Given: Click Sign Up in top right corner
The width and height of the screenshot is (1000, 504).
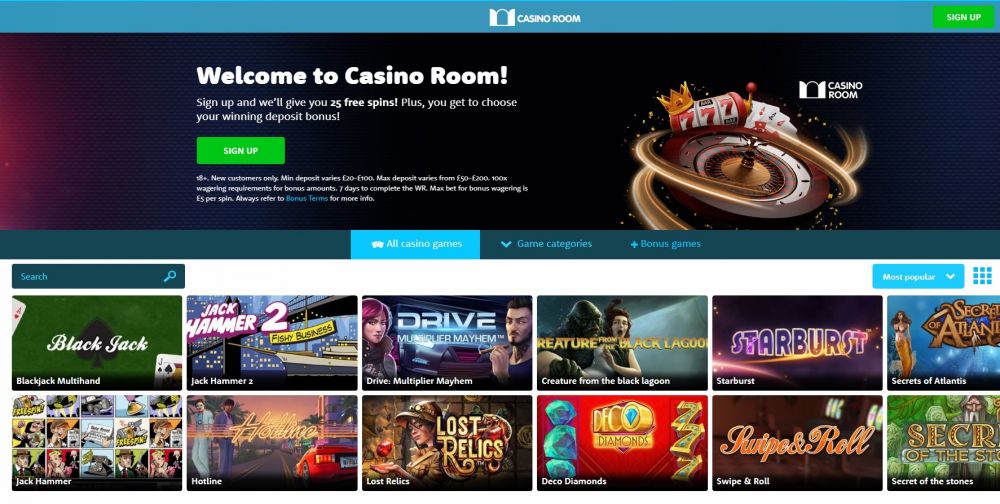Looking at the screenshot, I should [x=963, y=17].
